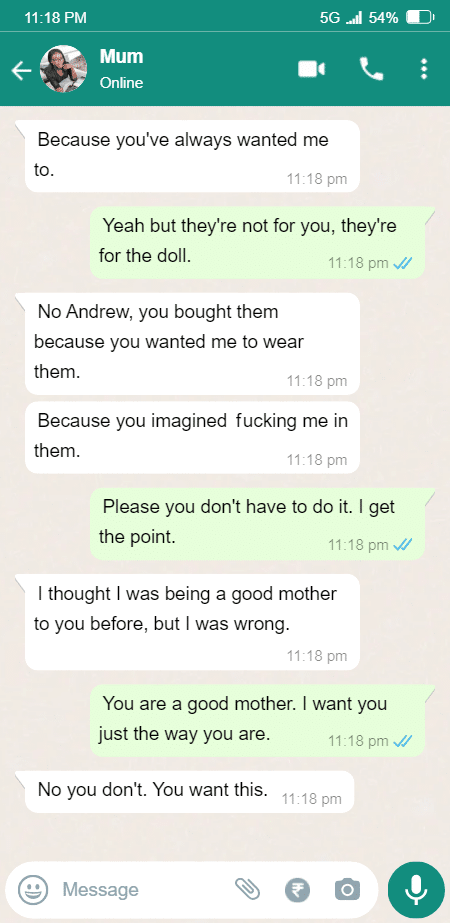450x923 pixels.
Task: Focus the Message text field
Action: point(141,889)
